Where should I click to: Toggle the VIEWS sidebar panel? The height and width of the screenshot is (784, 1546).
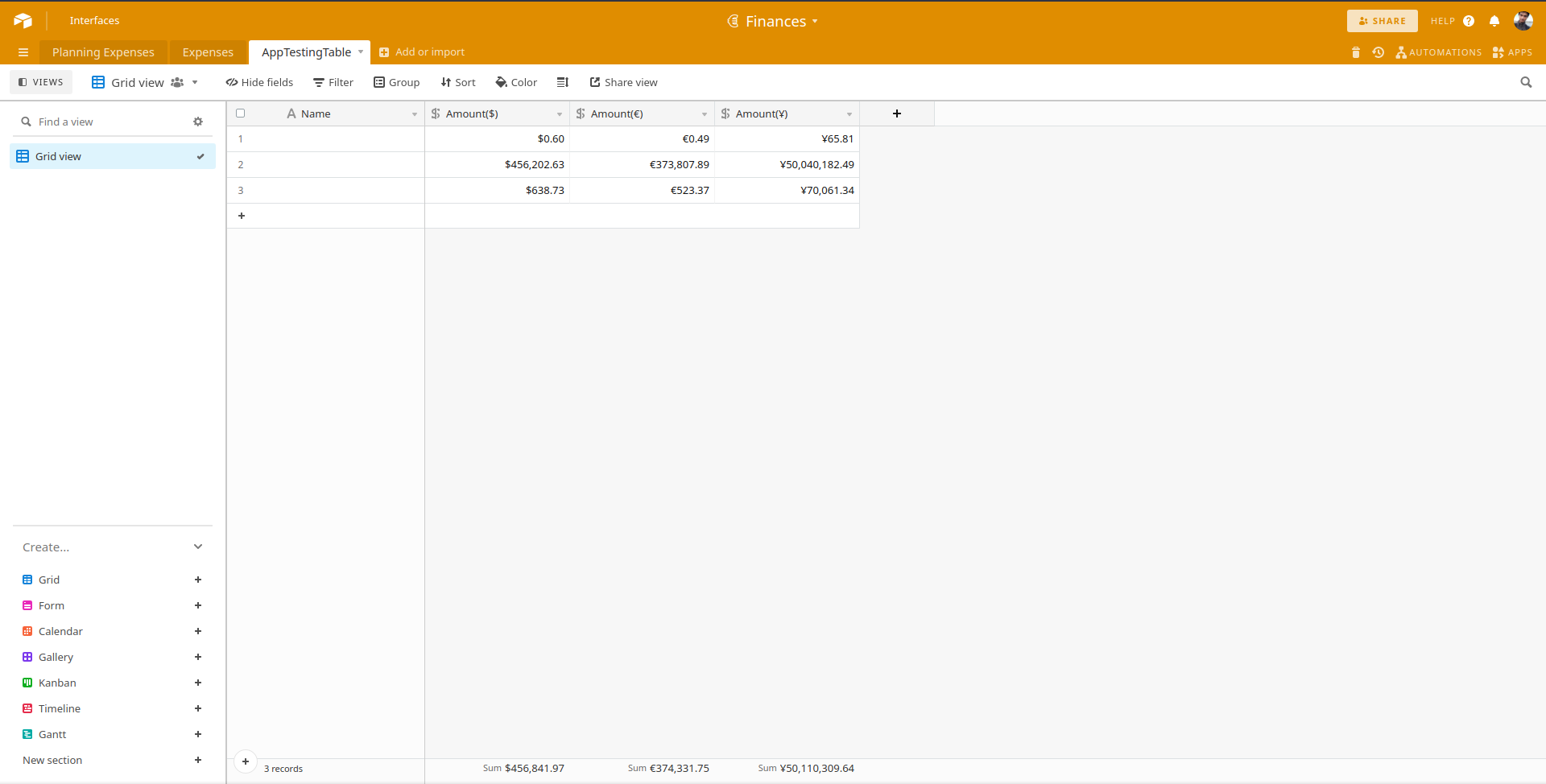pos(41,82)
